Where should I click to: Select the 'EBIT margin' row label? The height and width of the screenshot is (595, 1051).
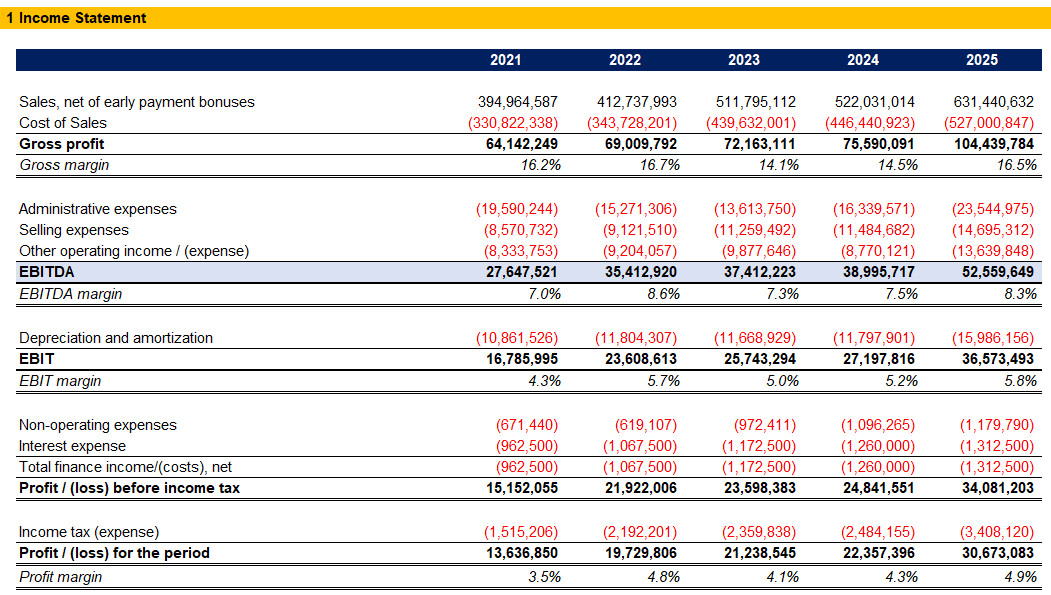point(60,381)
